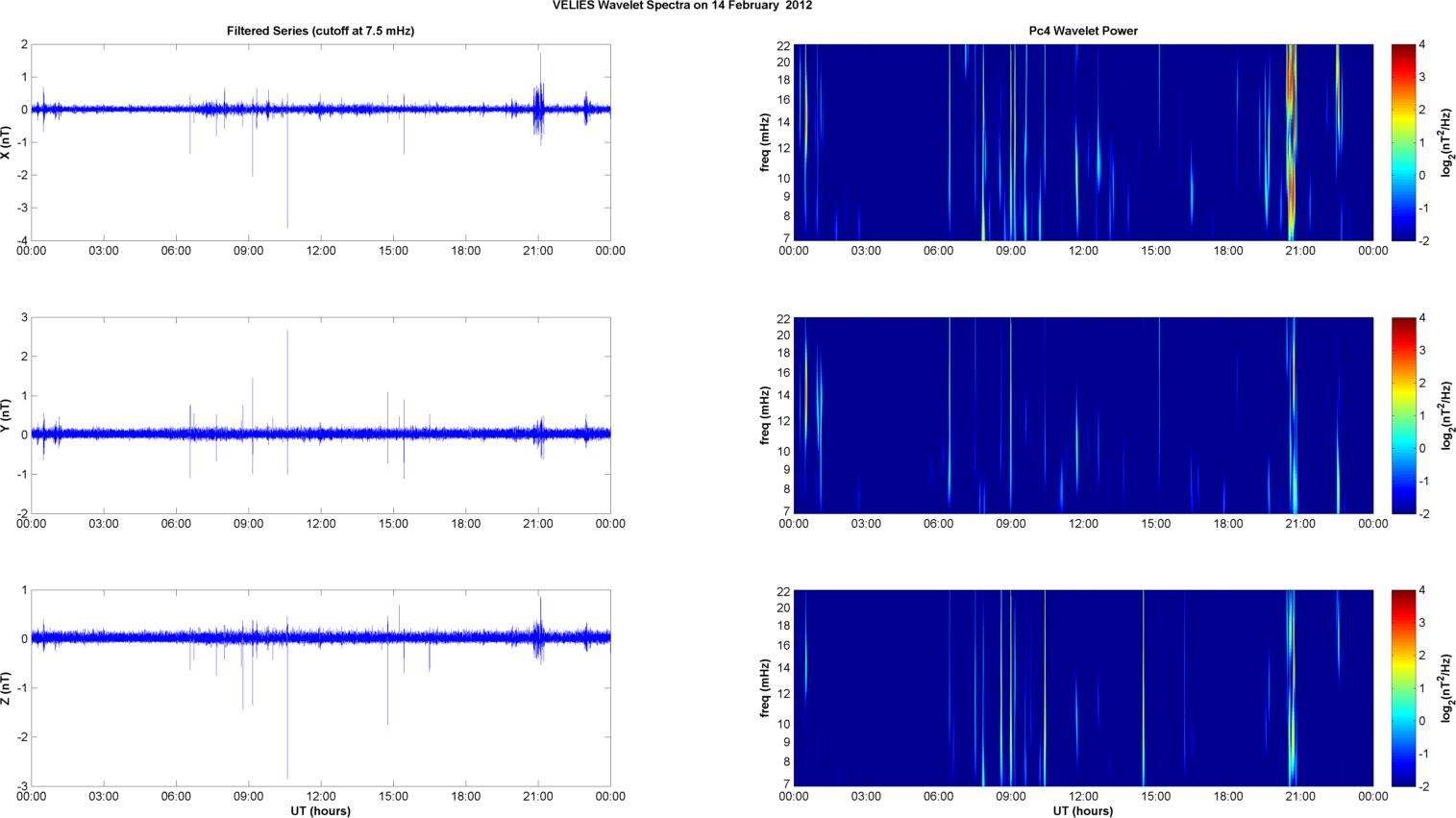Viewport: 1456px width, 818px height.
Task: Select the "Pc4 Wavelet Power" heading
Action: pos(1083,31)
